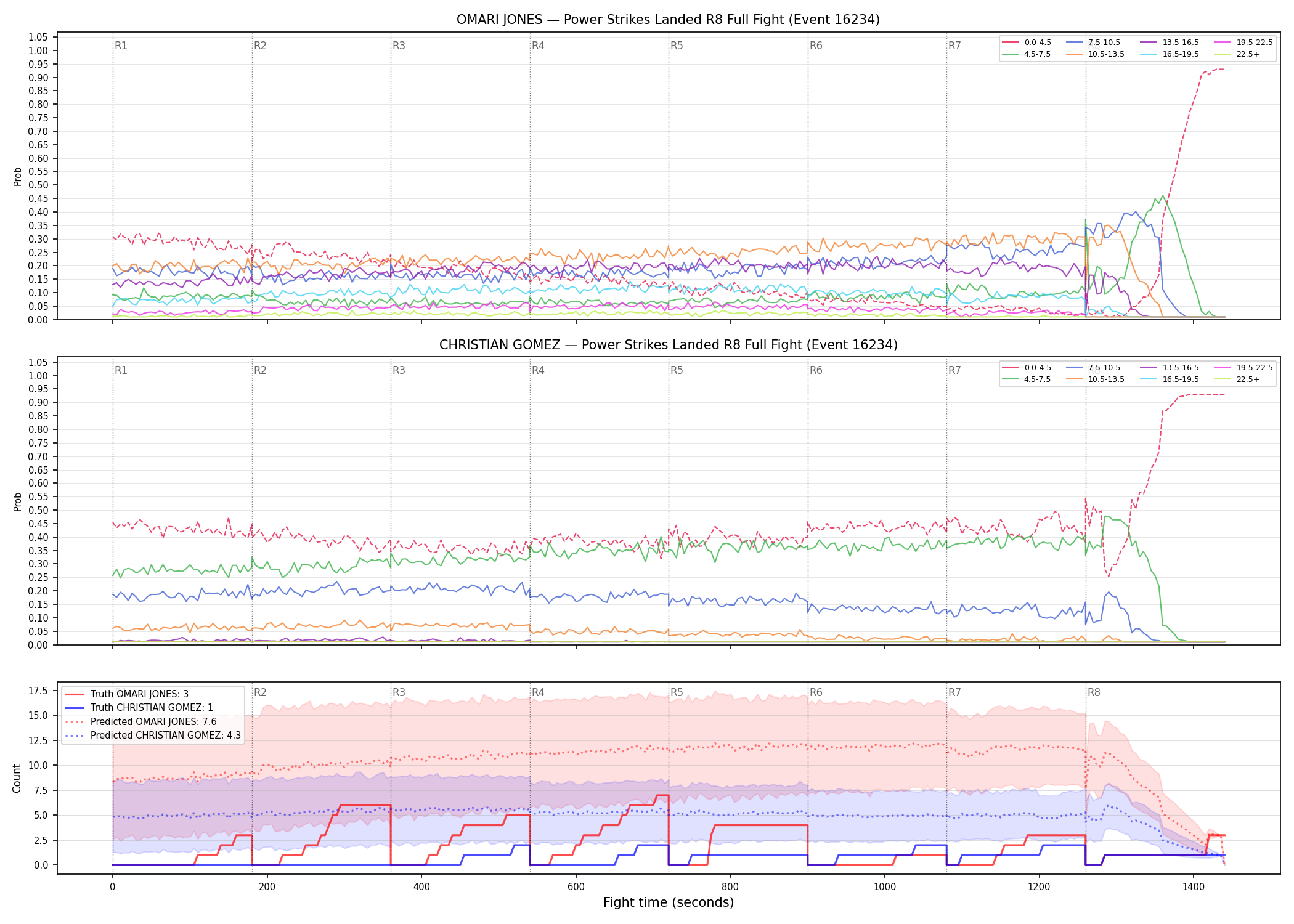Select '4.5-7.5' in the Omari Jones legend
Viewport: 1294px width, 924px height.
tap(1037, 54)
